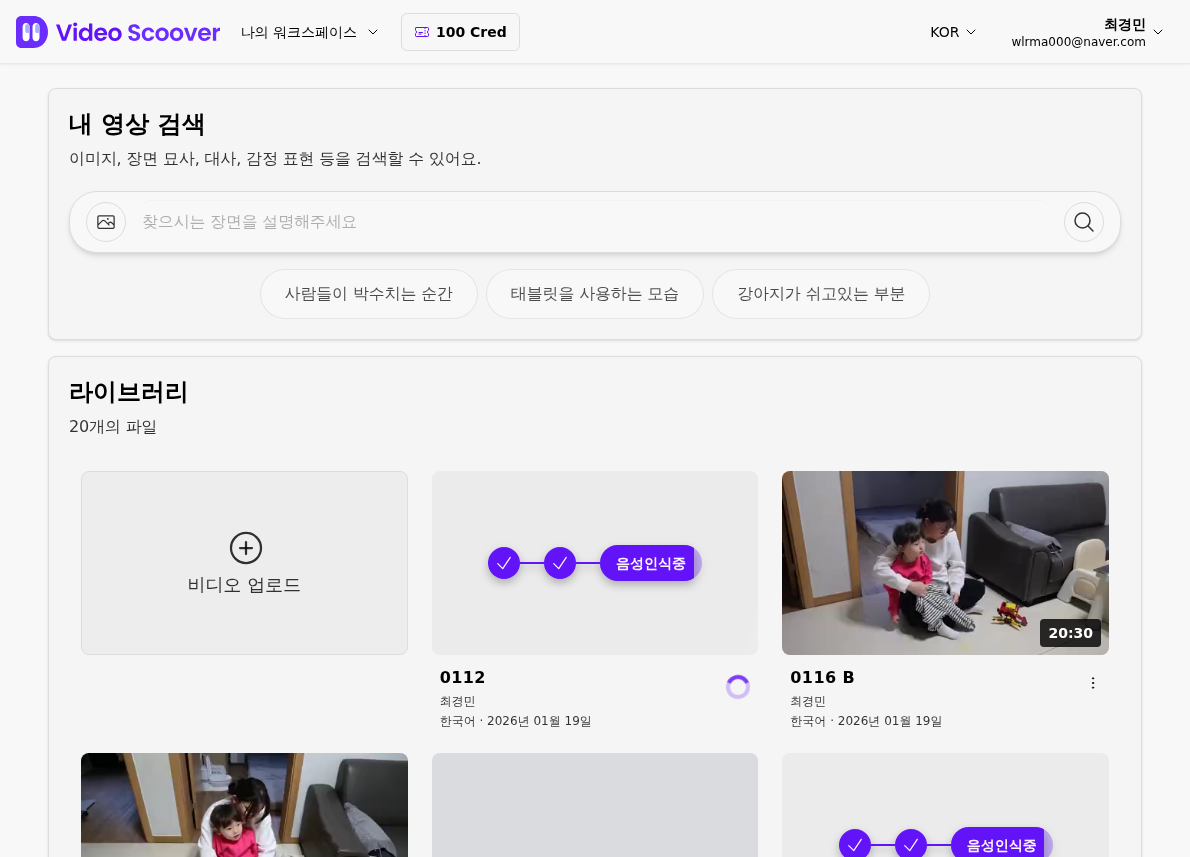Click the magnifying glass search icon

click(1083, 222)
